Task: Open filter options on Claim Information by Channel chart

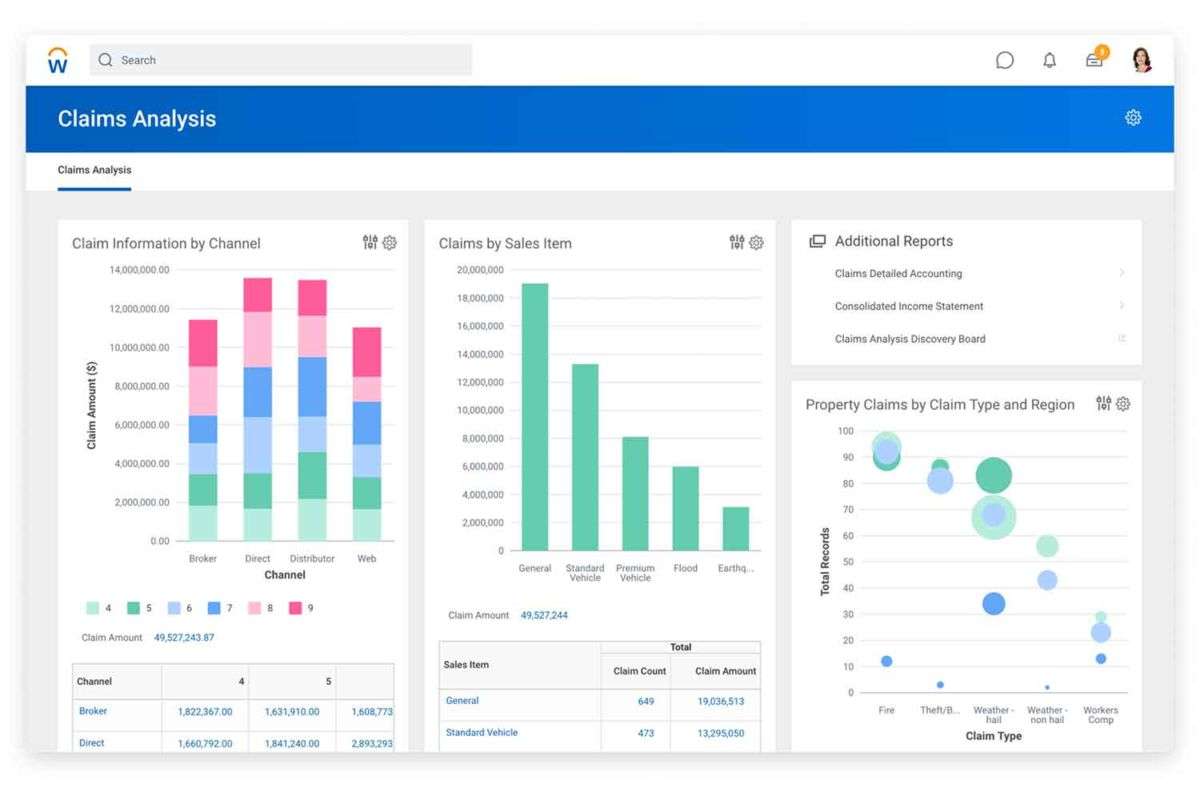Action: pos(370,242)
